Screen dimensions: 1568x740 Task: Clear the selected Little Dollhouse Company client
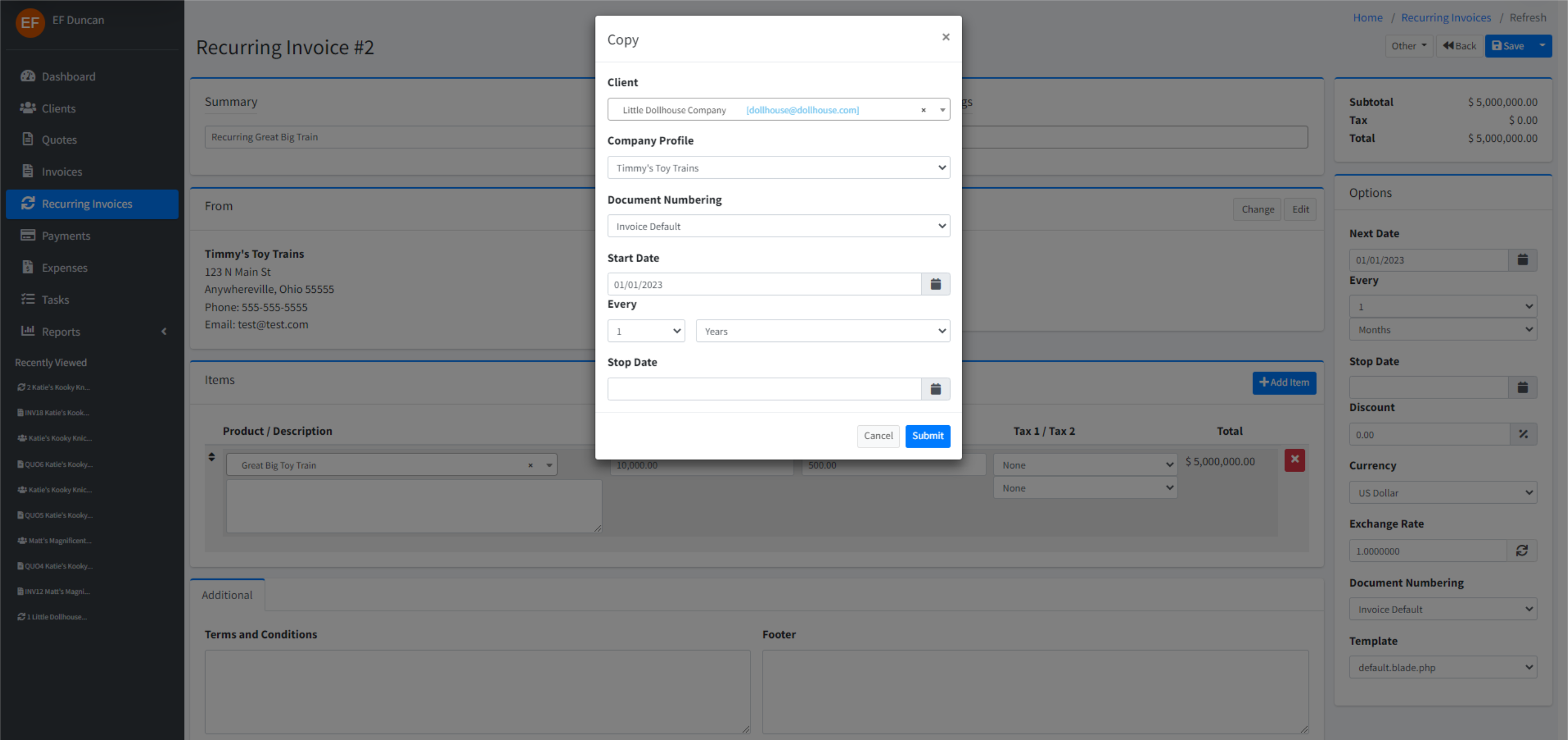(x=923, y=110)
